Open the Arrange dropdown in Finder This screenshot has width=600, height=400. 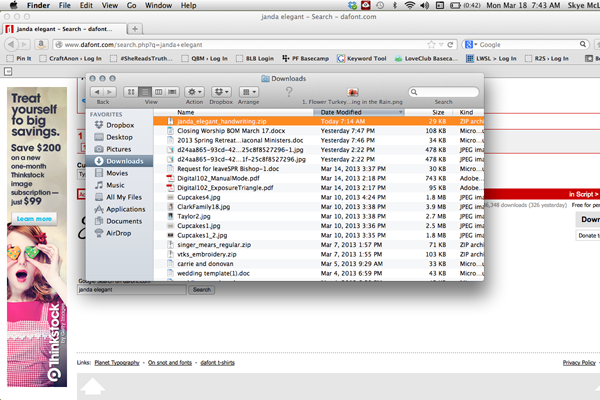click(x=249, y=92)
